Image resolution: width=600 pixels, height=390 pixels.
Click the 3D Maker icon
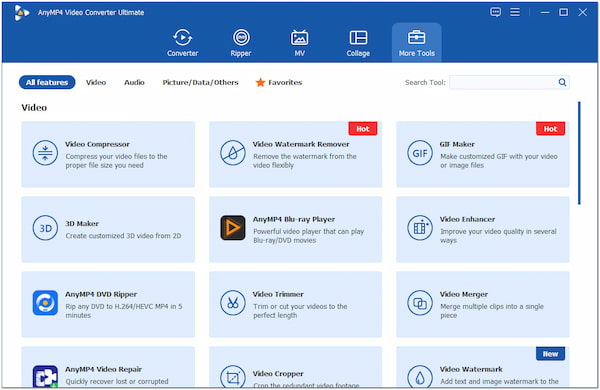[45, 228]
